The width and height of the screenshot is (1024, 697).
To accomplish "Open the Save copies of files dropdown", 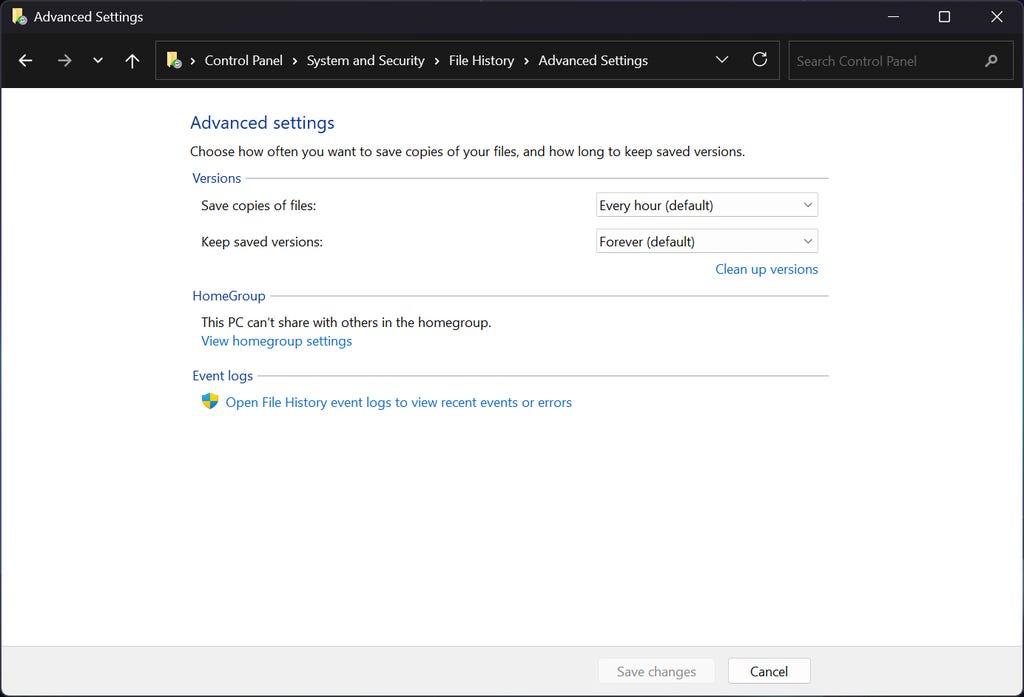I will pyautogui.click(x=707, y=205).
